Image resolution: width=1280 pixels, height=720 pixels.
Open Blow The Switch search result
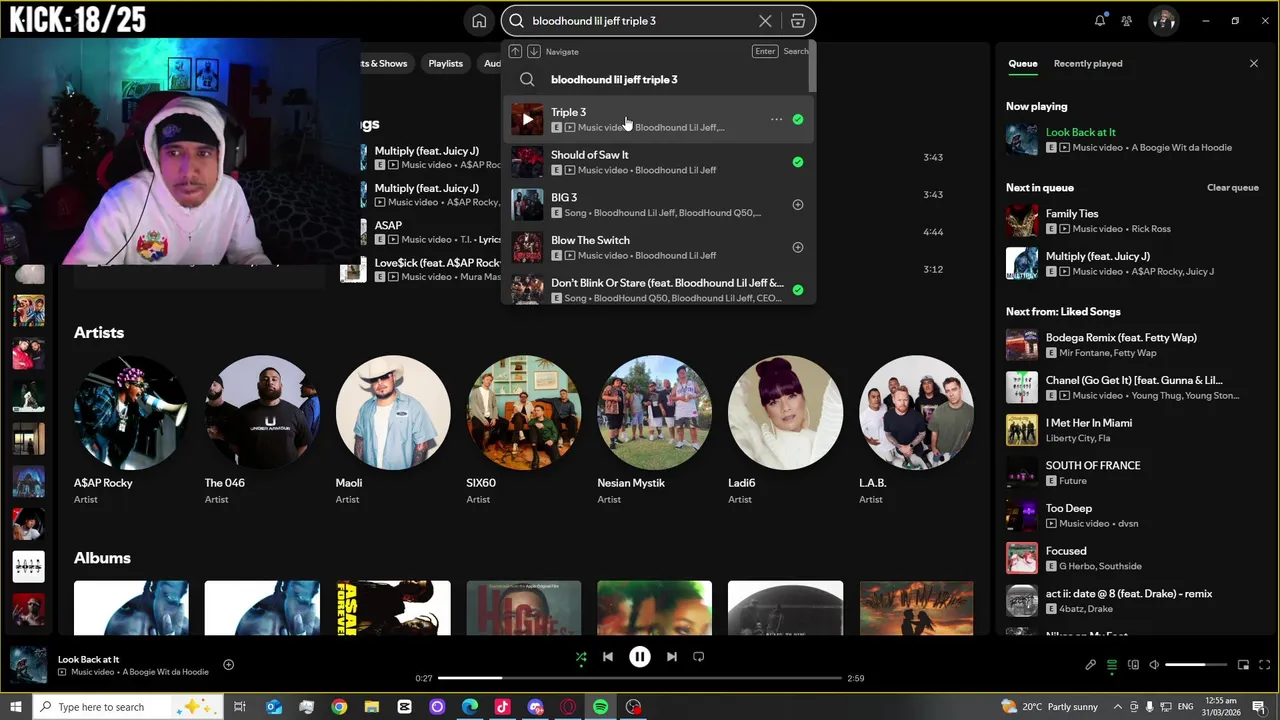point(658,247)
